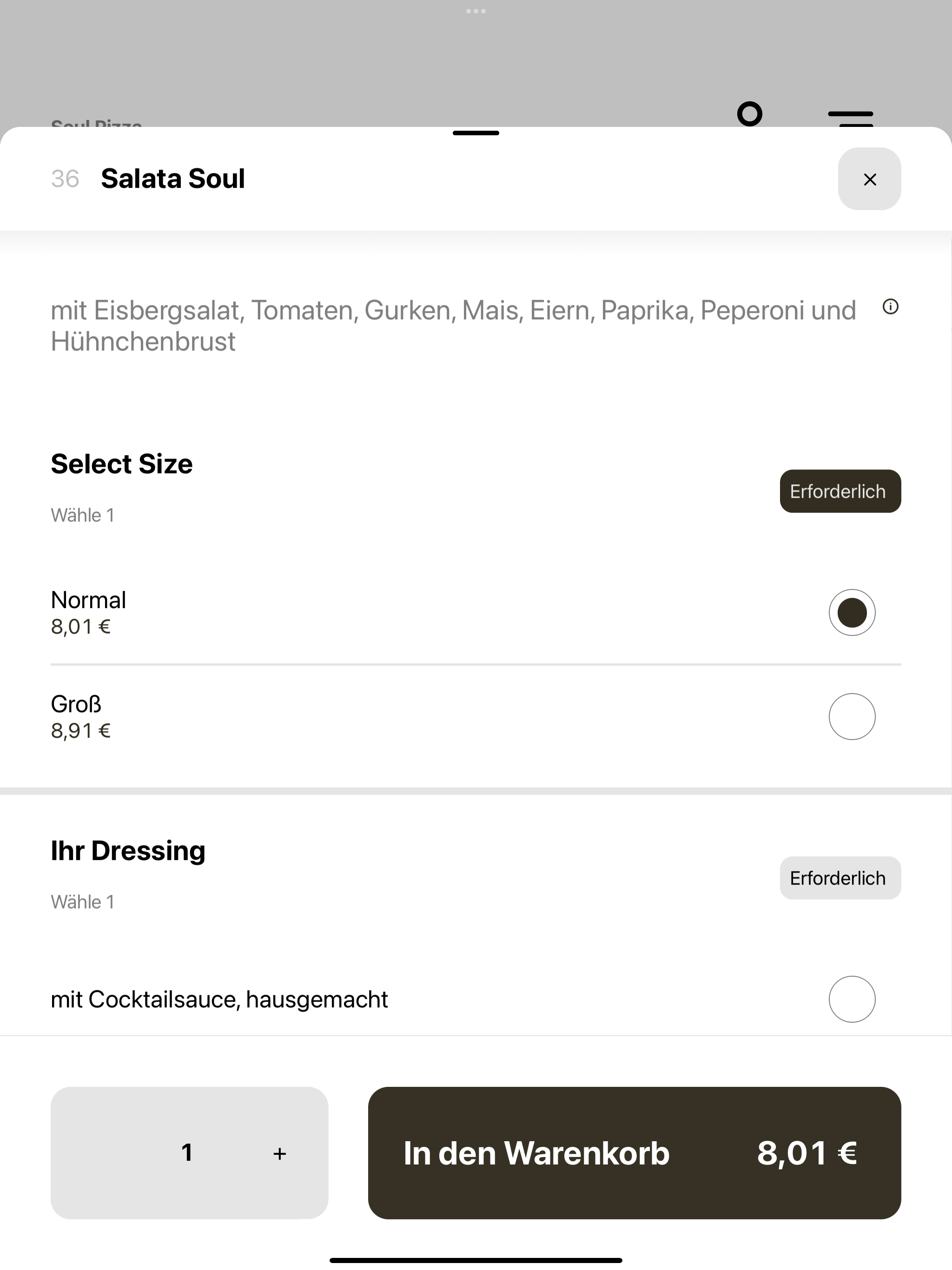Tap the circular icon in header
Image resolution: width=952 pixels, height=1270 pixels.
pyautogui.click(x=749, y=114)
